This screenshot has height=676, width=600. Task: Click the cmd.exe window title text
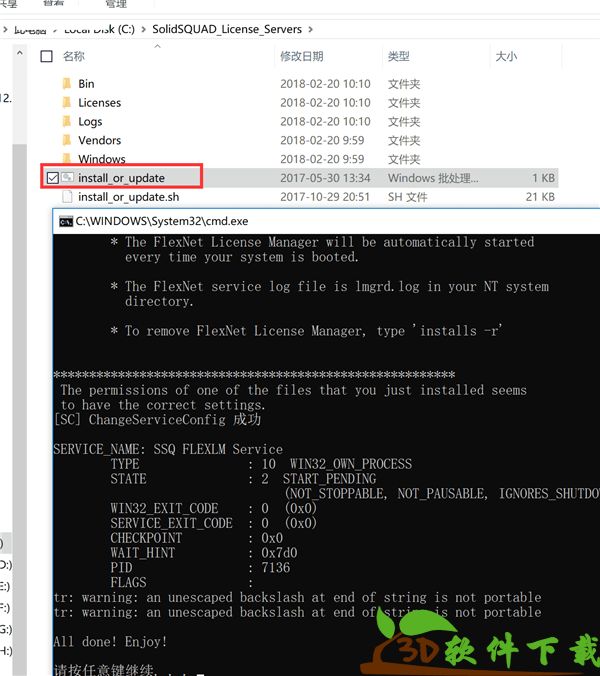162,221
